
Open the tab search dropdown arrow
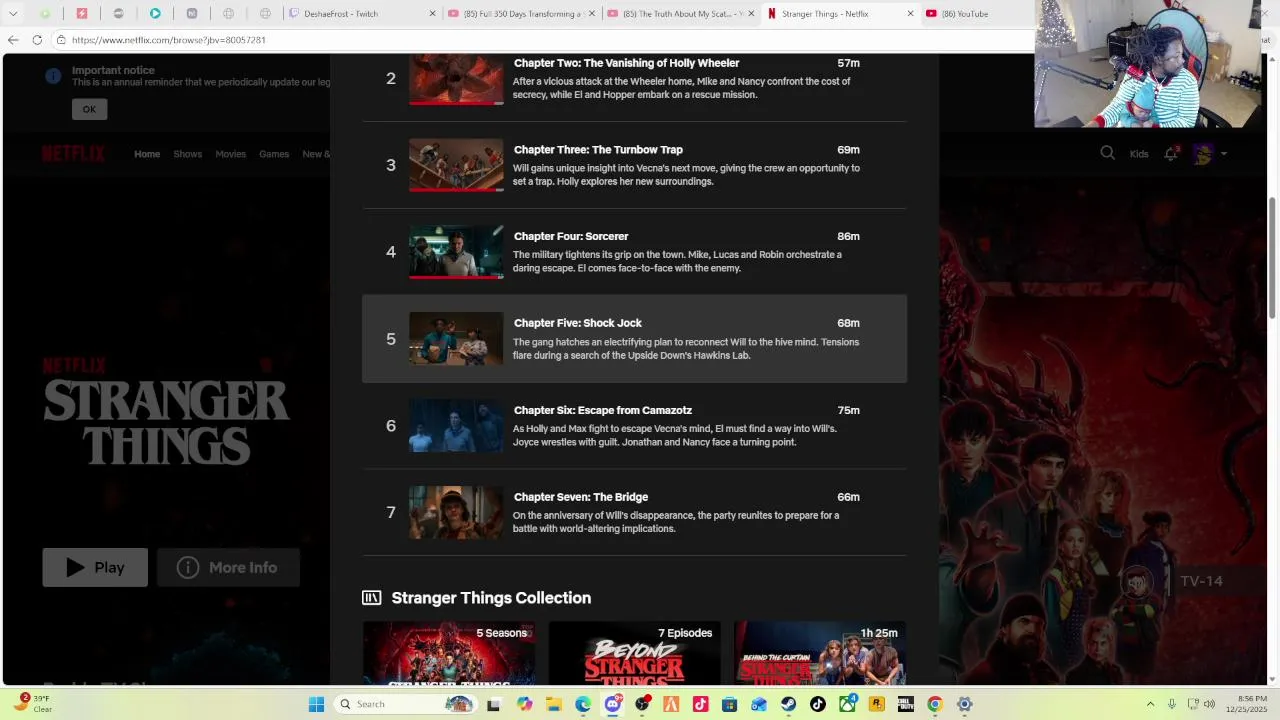[x=13, y=14]
